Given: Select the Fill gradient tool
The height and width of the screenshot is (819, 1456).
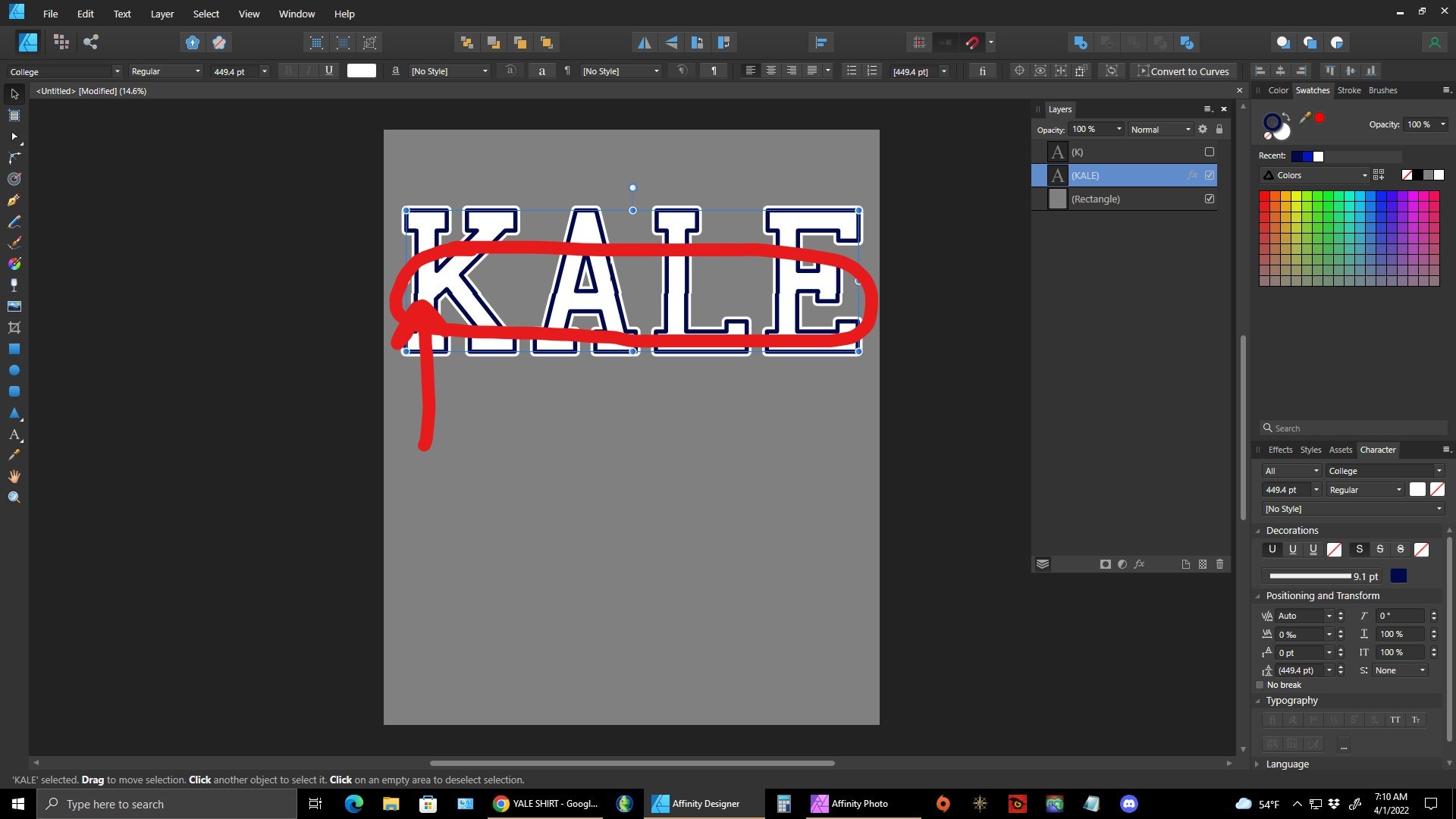Looking at the screenshot, I should [x=14, y=264].
